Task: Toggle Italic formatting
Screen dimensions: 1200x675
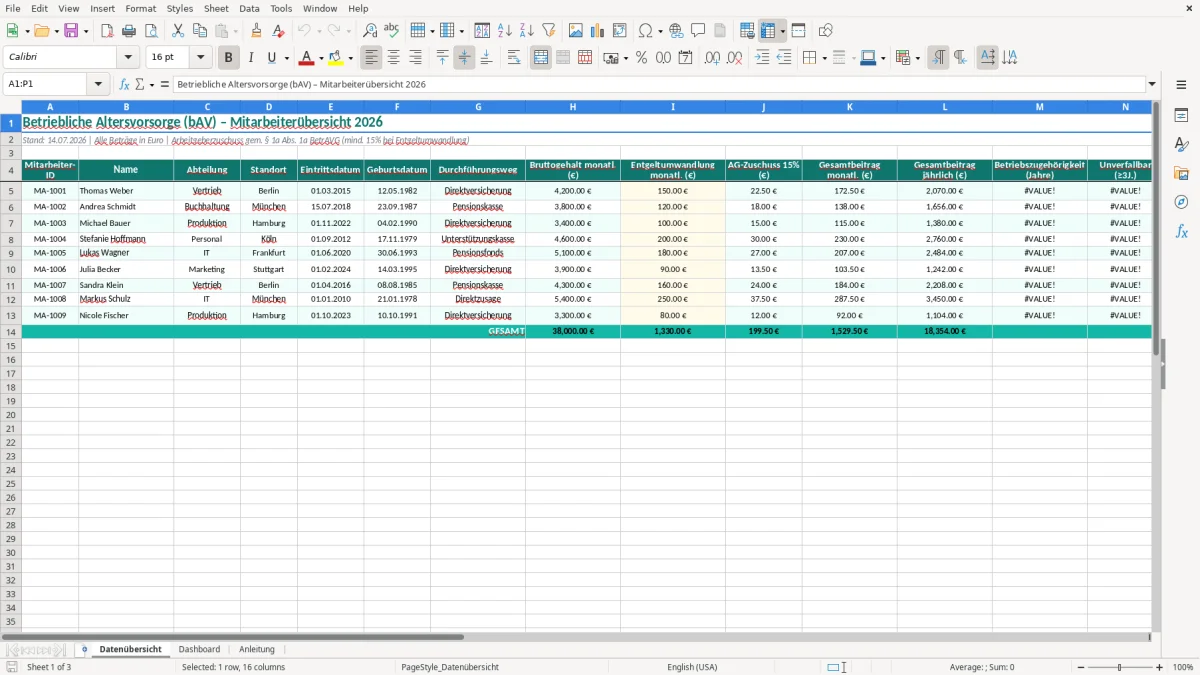Action: pos(251,58)
